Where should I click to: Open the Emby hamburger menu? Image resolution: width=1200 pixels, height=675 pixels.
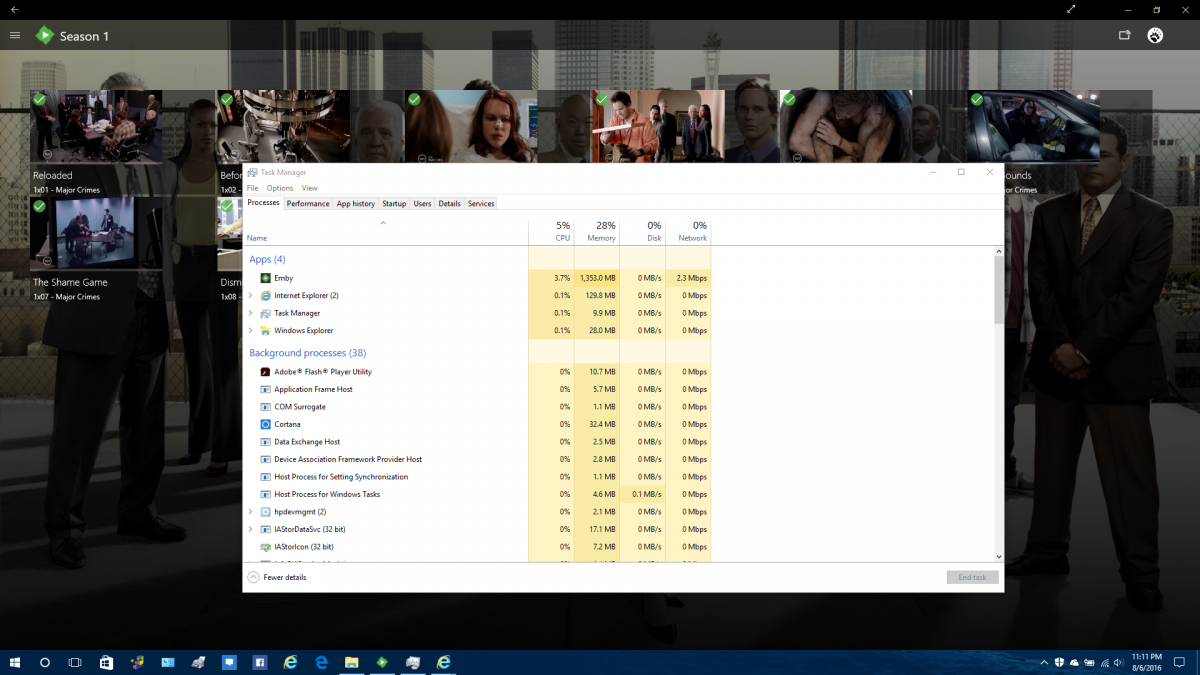pos(15,36)
